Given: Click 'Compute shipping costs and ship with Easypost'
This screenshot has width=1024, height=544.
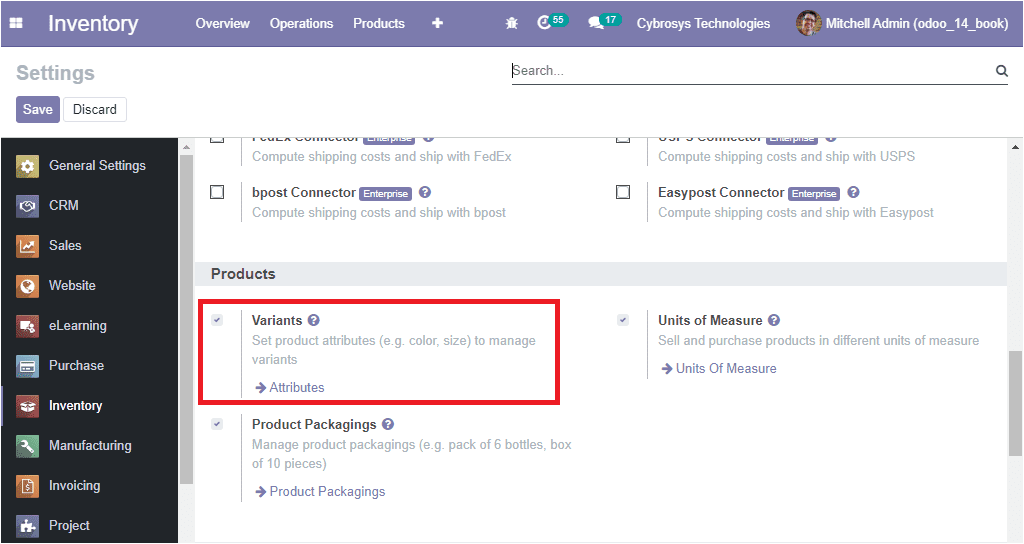Looking at the screenshot, I should 795,213.
